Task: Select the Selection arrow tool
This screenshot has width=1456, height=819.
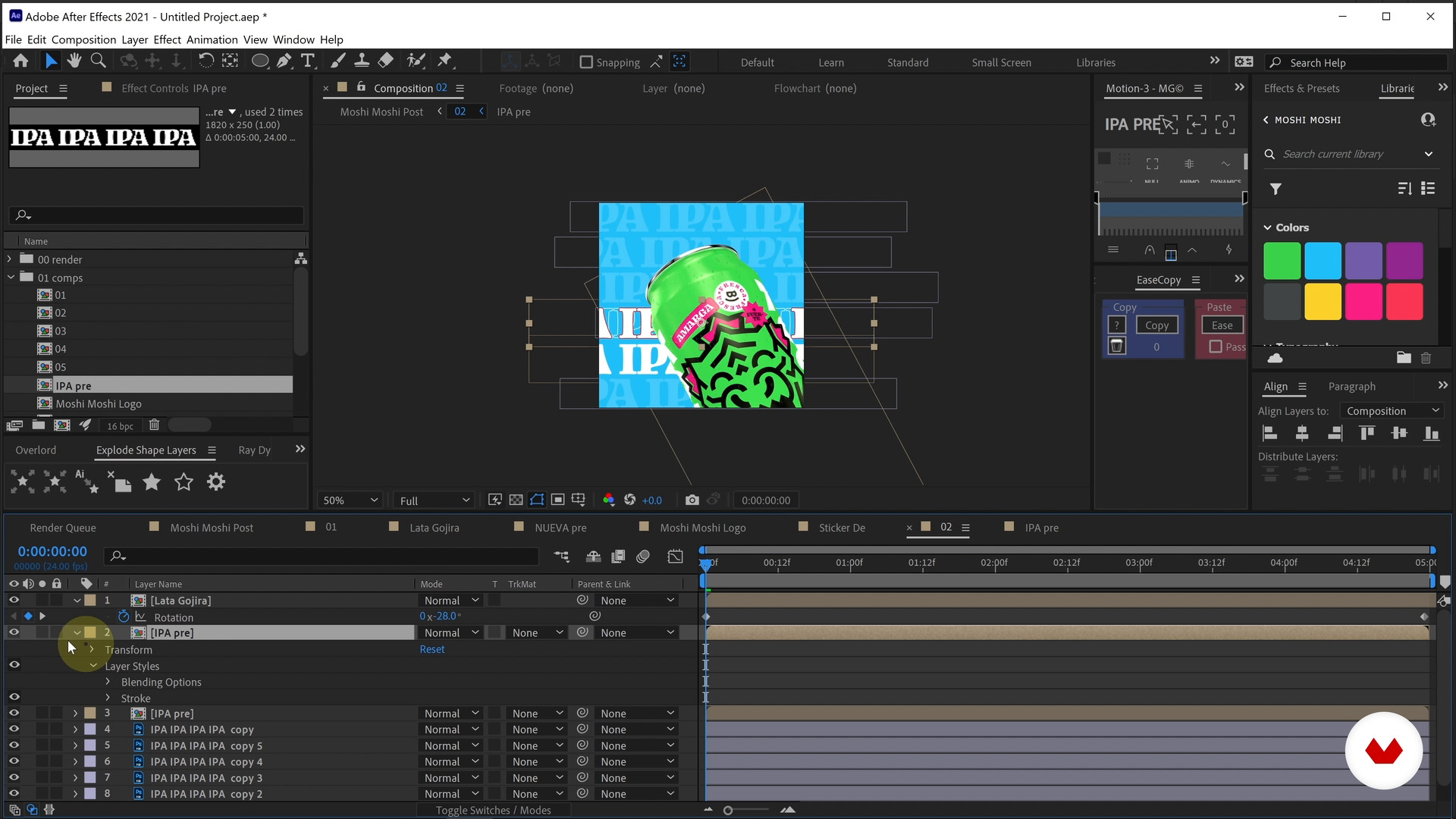Action: click(x=51, y=61)
